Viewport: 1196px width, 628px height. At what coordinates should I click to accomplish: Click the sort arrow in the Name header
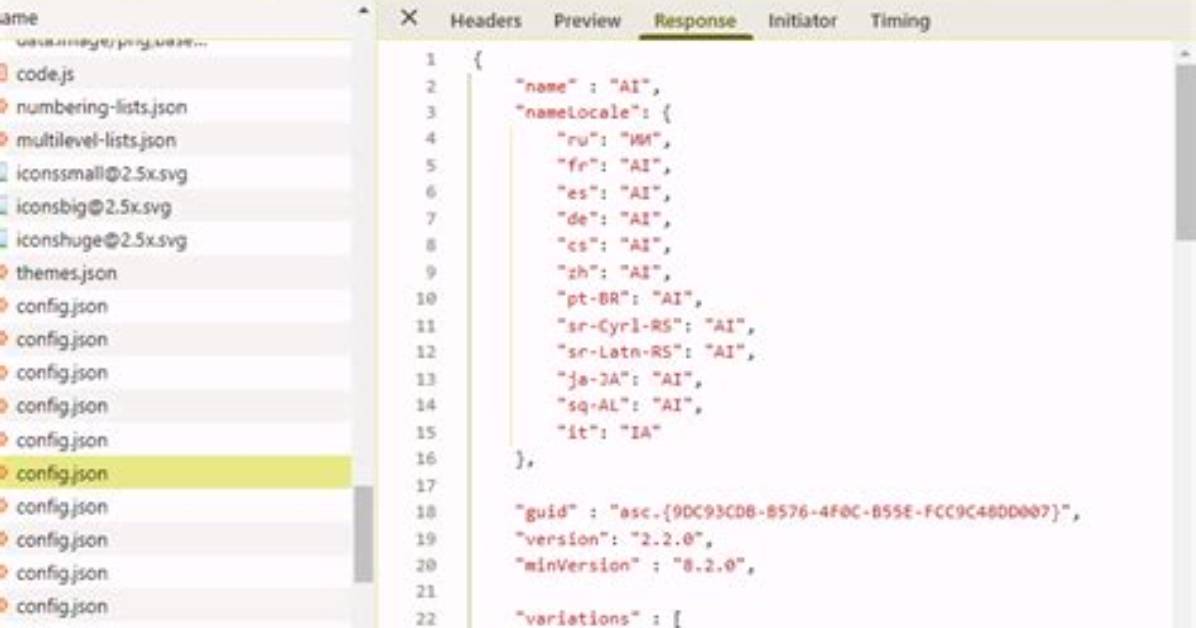point(363,11)
